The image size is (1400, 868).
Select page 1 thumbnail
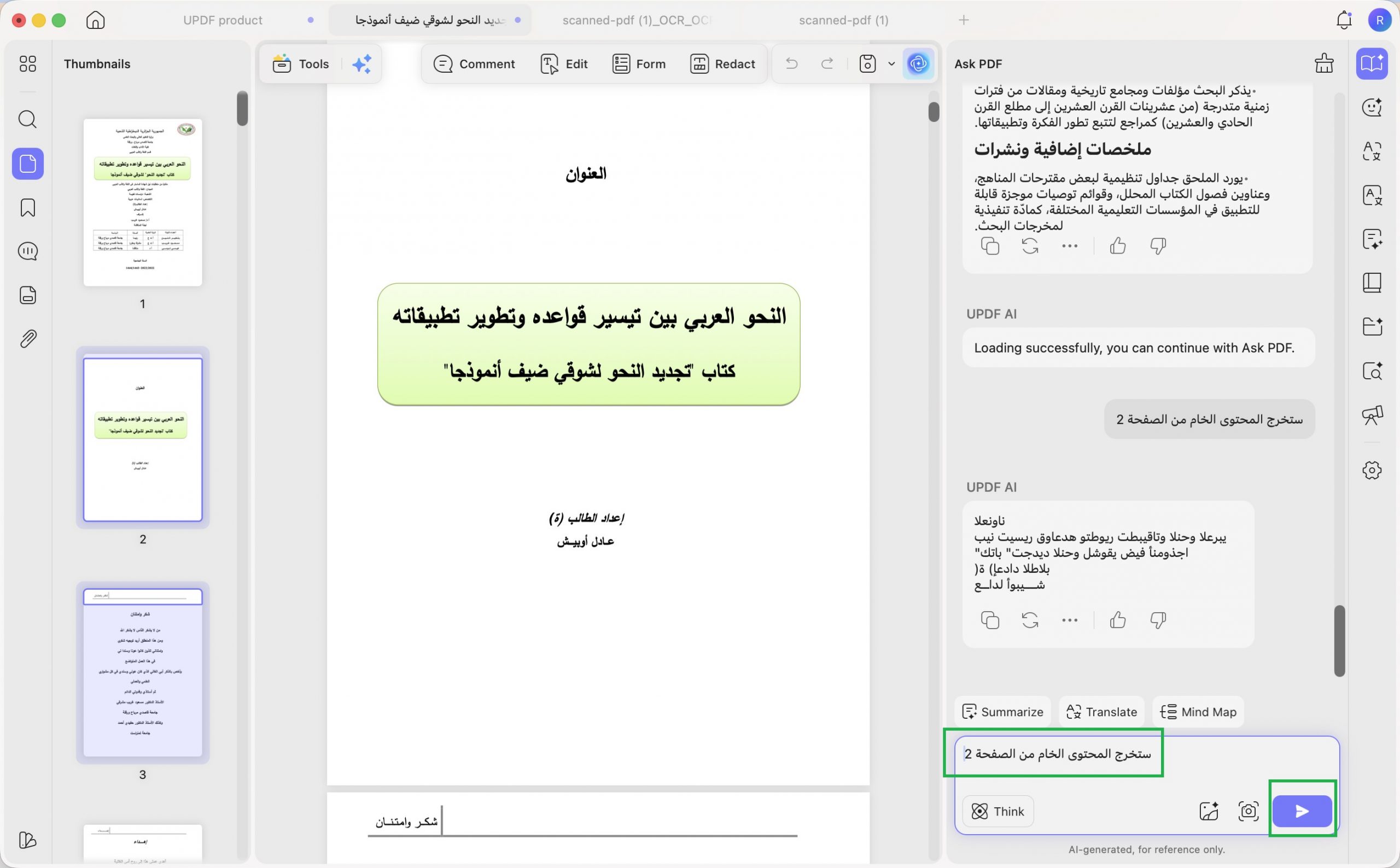click(142, 202)
